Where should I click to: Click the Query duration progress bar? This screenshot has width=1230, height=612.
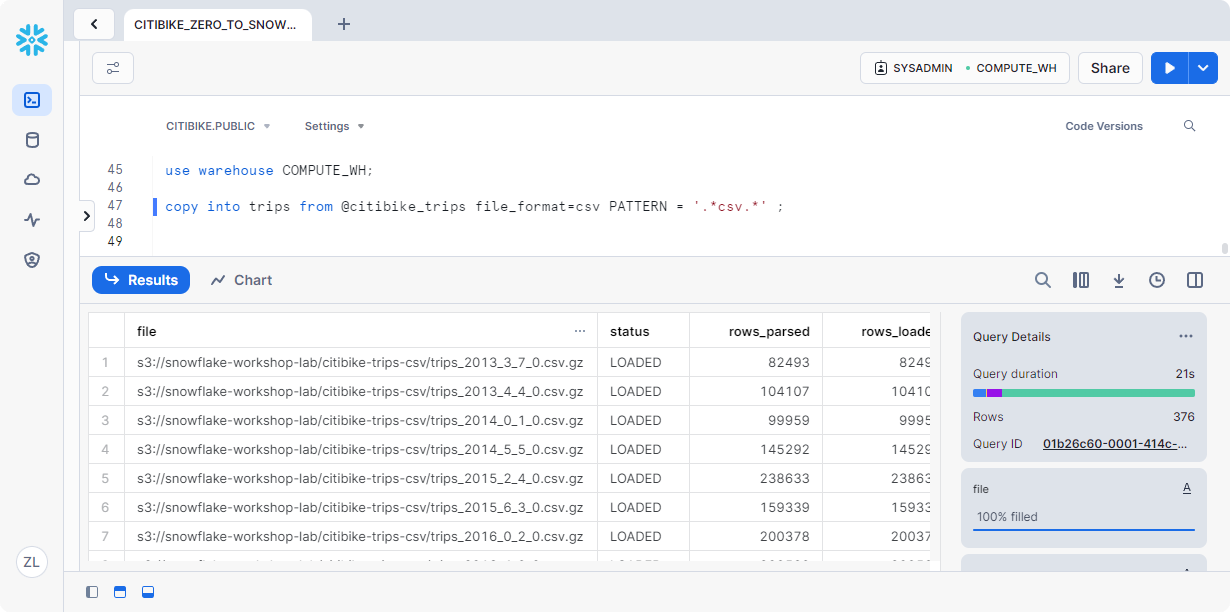point(1083,393)
